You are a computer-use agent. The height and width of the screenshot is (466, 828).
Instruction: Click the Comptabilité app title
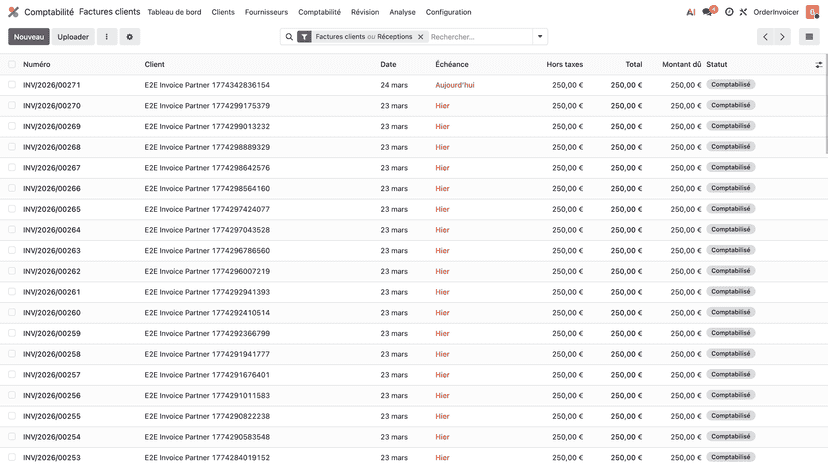49,12
